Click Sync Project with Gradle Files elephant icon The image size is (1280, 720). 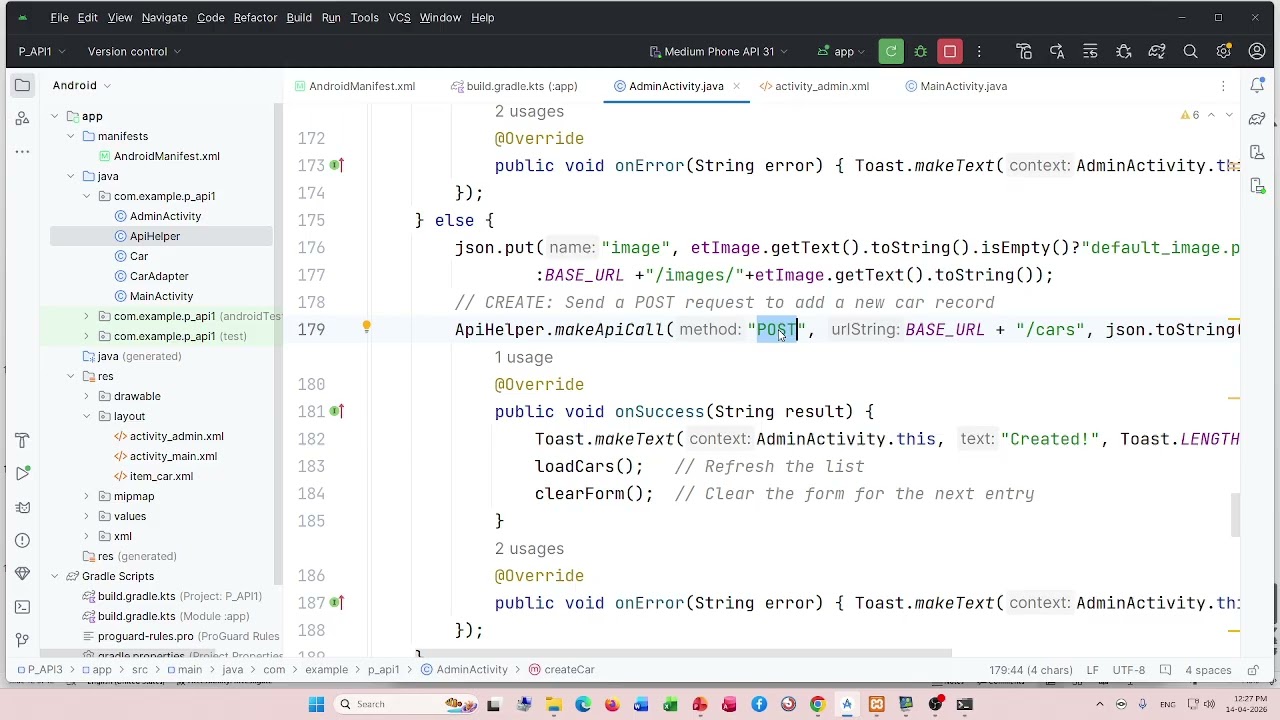tap(1157, 51)
